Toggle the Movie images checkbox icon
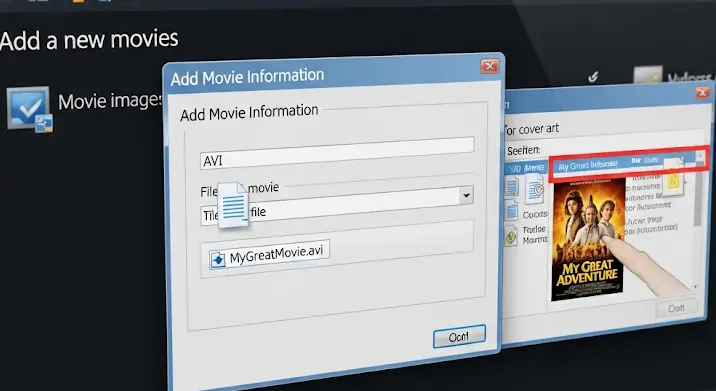 29,110
